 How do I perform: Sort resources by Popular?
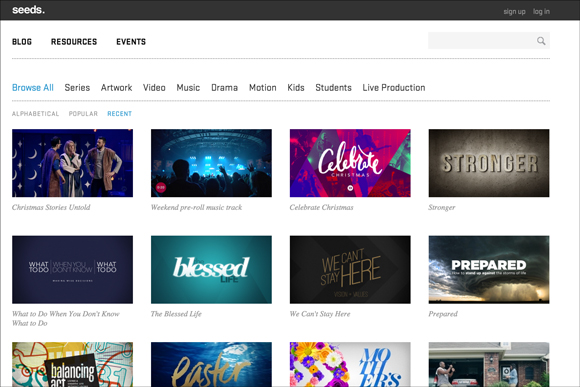[x=83, y=114]
